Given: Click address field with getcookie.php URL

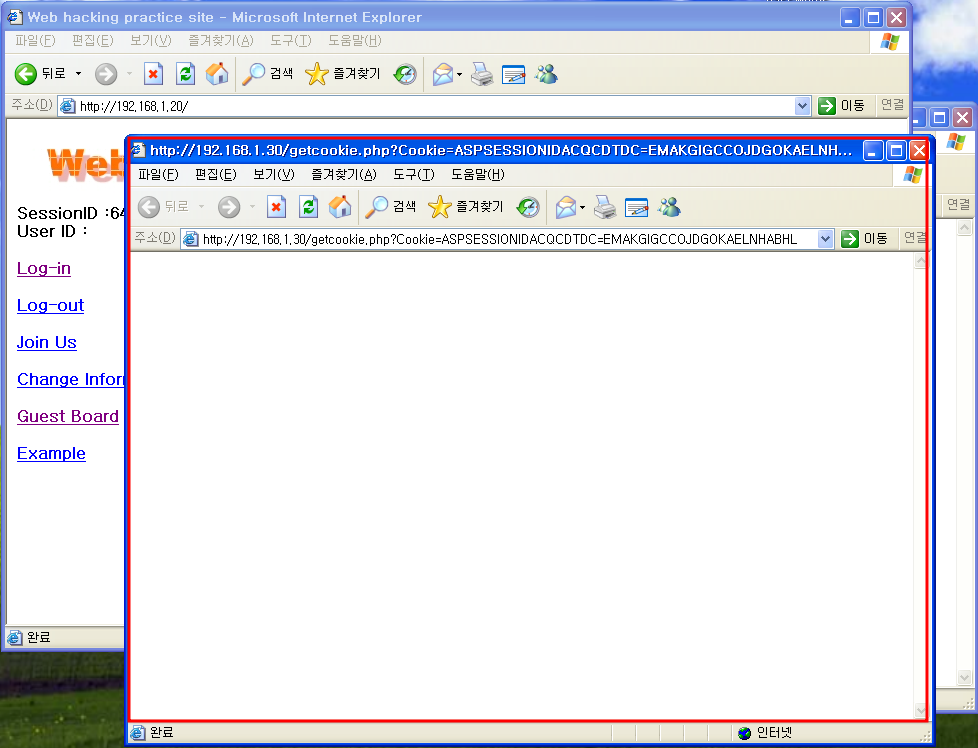Looking at the screenshot, I should coord(506,239).
